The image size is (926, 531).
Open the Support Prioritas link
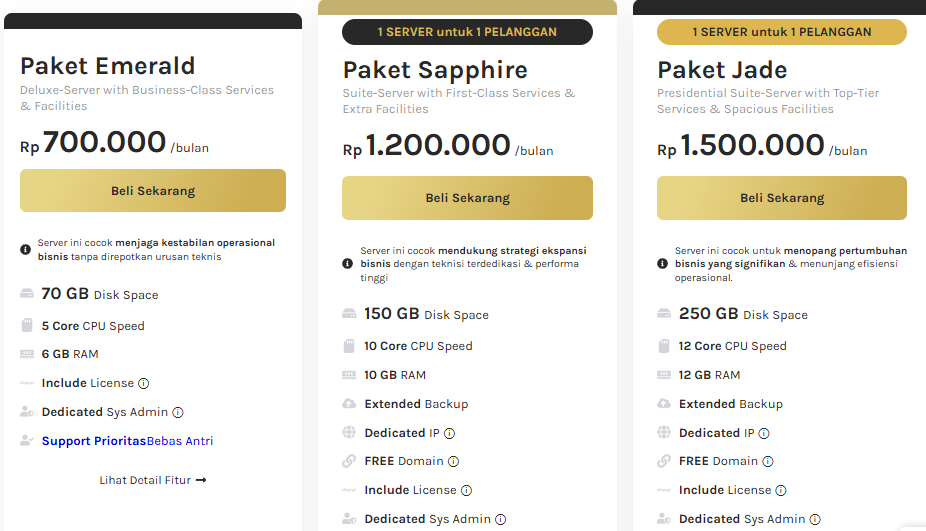point(94,441)
